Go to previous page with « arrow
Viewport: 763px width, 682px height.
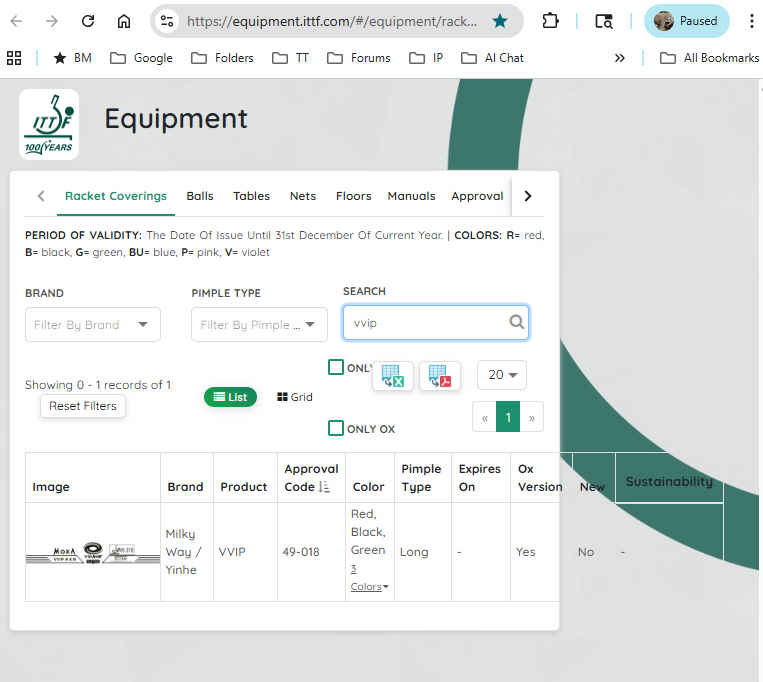tap(485, 417)
